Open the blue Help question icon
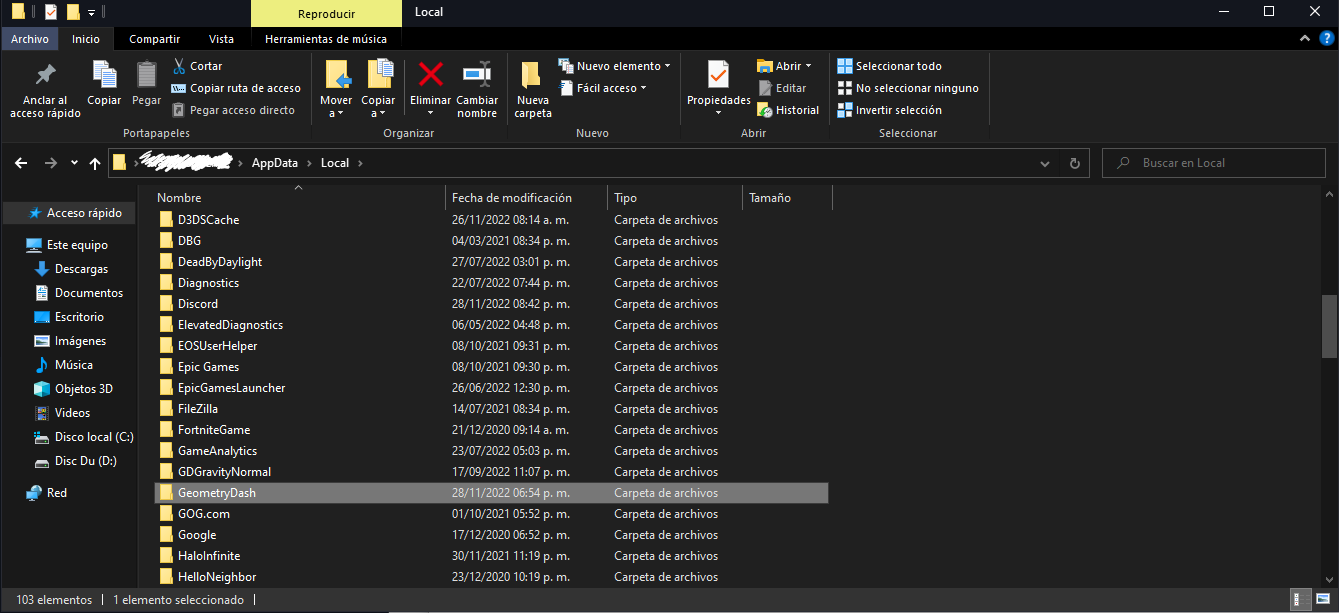This screenshot has height=613, width=1339. pyautogui.click(x=1325, y=38)
